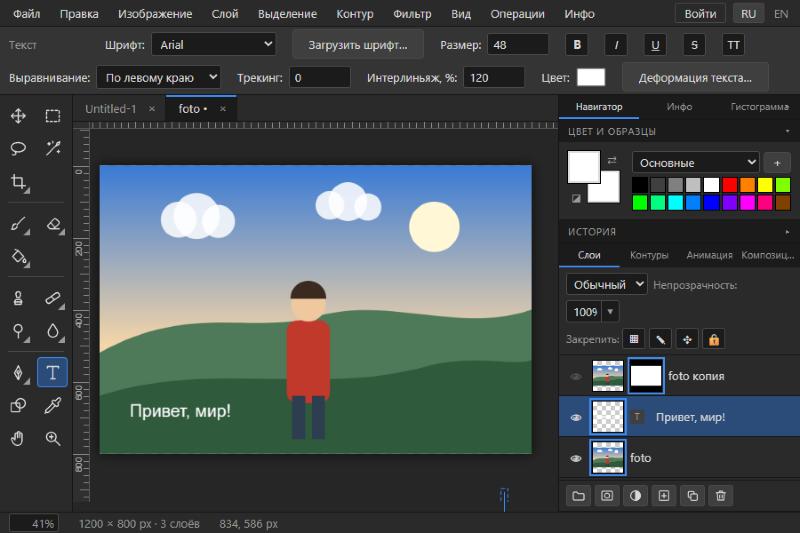This screenshot has width=800, height=533.
Task: Select the Pen tool
Action: tap(18, 372)
